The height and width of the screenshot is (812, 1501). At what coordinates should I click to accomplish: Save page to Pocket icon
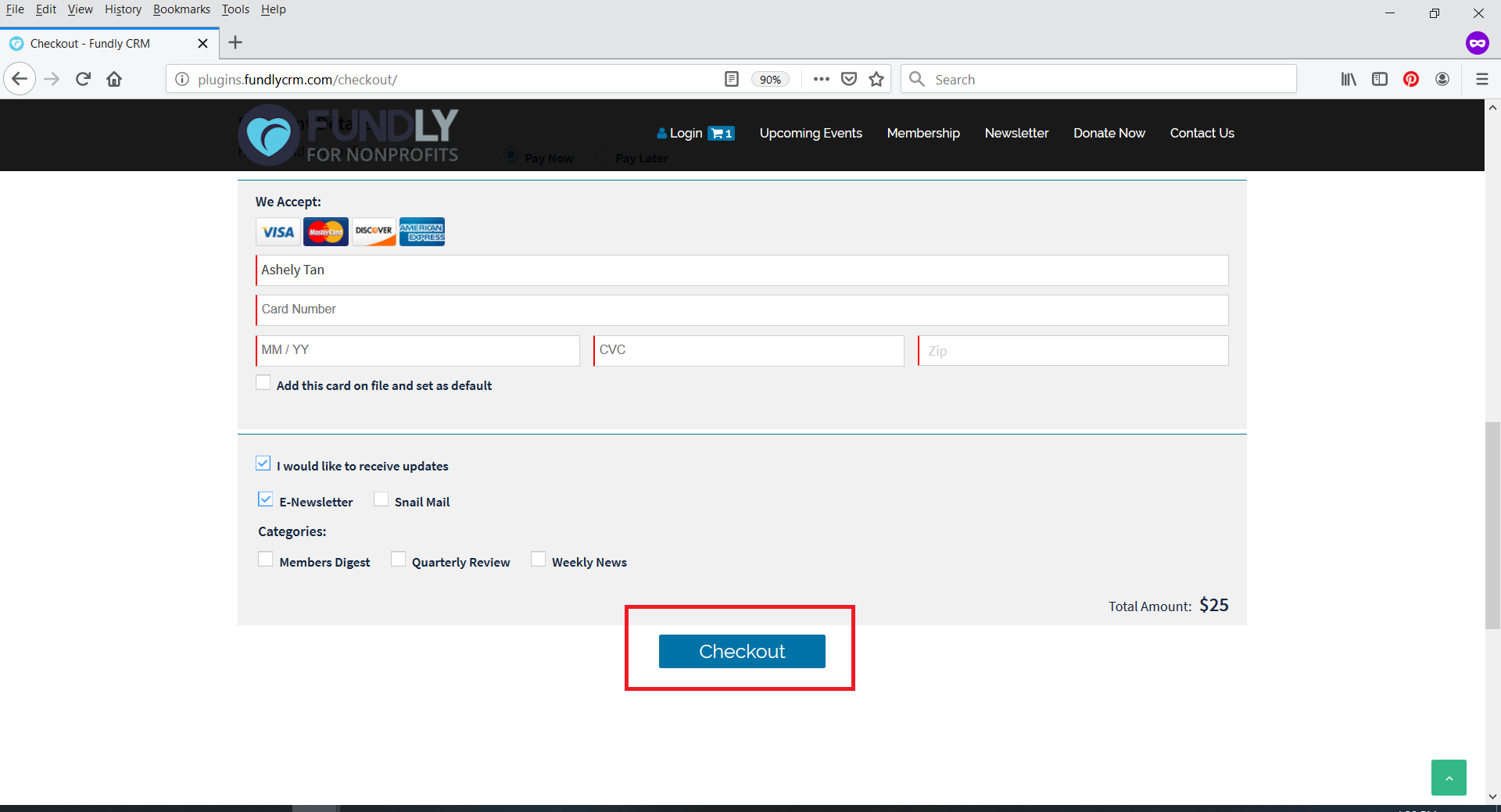tap(849, 79)
